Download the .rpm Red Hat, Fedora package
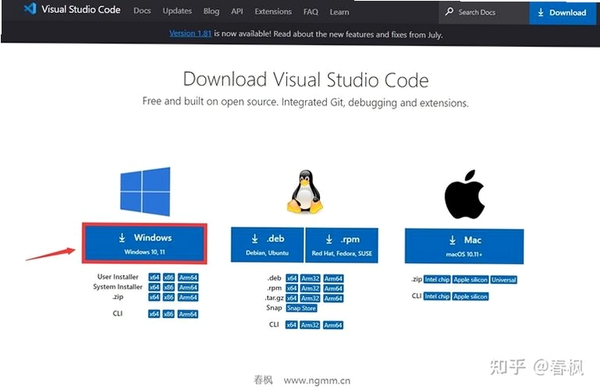The image size is (600, 390). click(x=342, y=245)
